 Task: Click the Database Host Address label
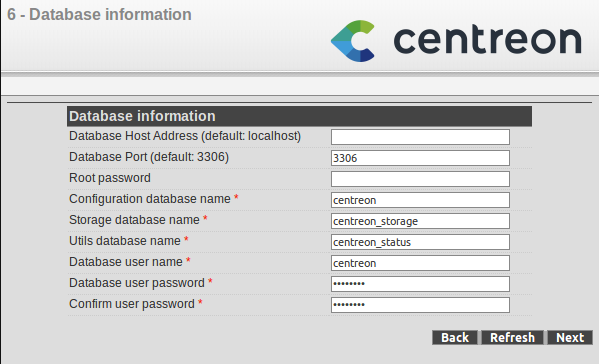pos(185,136)
